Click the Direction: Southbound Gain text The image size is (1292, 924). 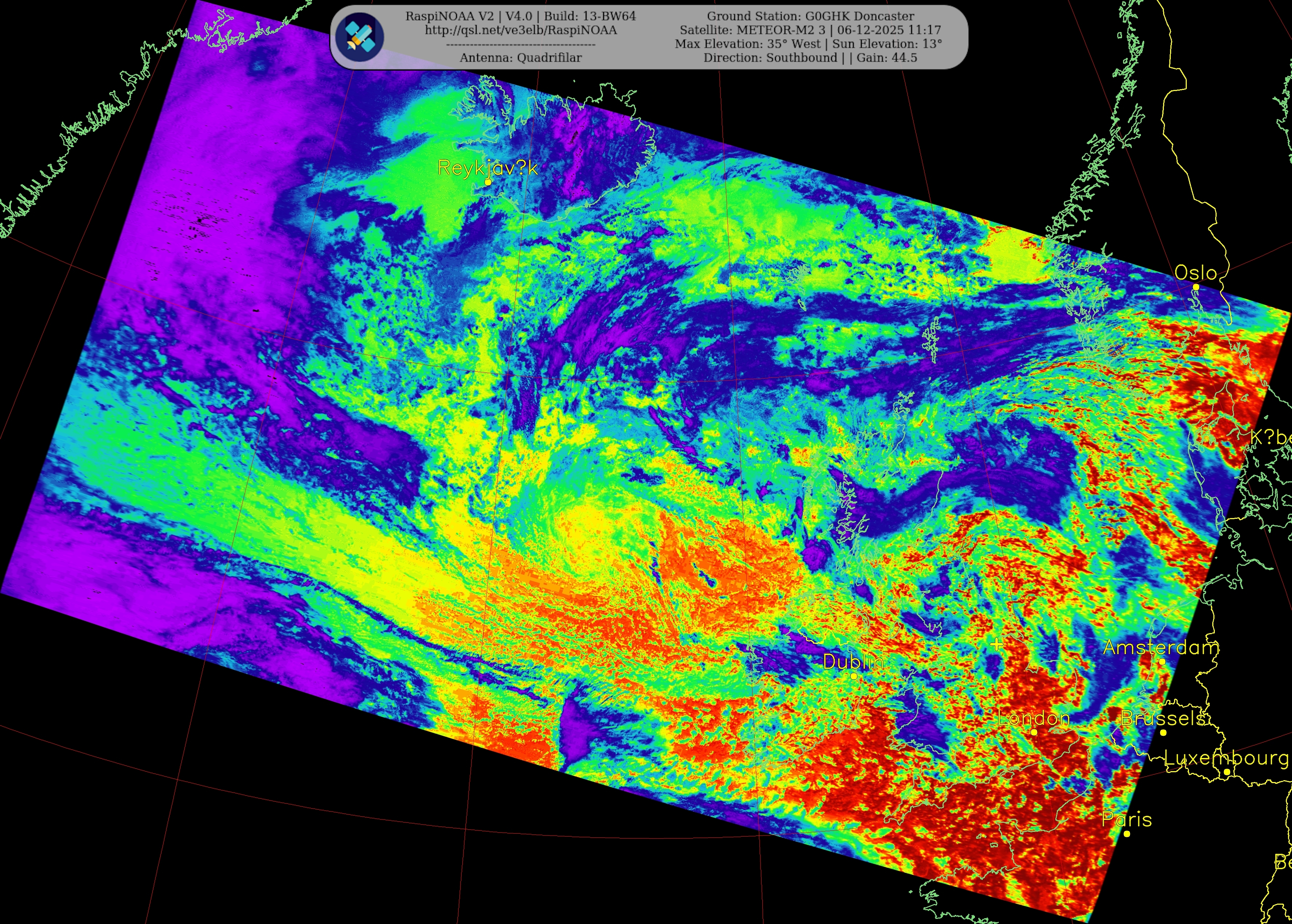point(810,58)
